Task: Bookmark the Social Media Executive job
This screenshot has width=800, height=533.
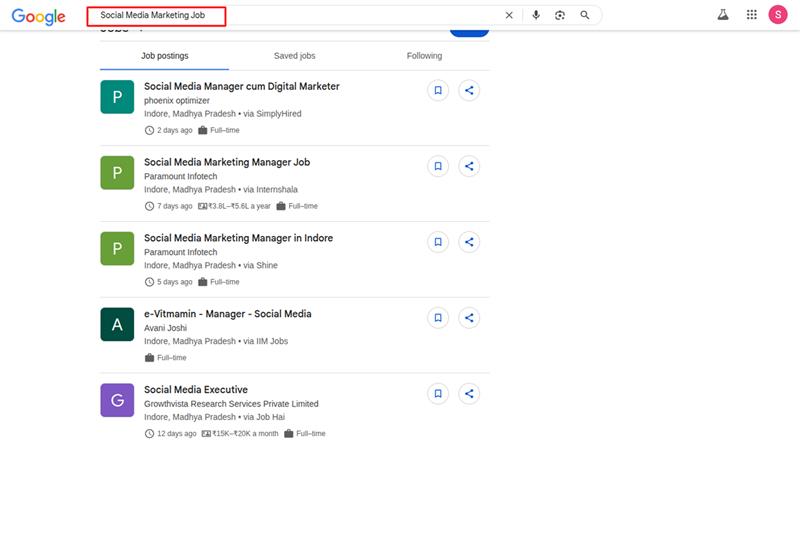Action: [x=438, y=394]
